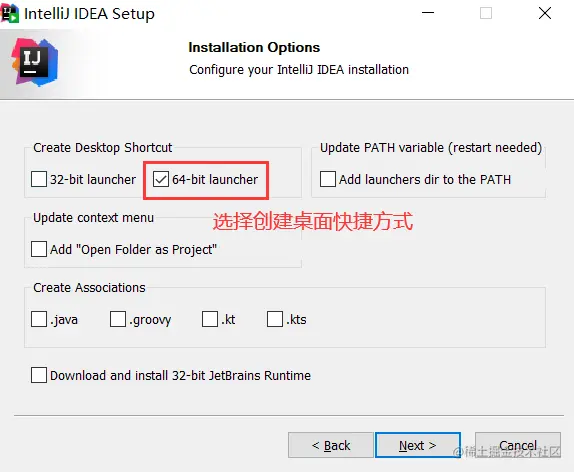The image size is (574, 472).
Task: Click the disabled maximize window button
Action: (486, 13)
